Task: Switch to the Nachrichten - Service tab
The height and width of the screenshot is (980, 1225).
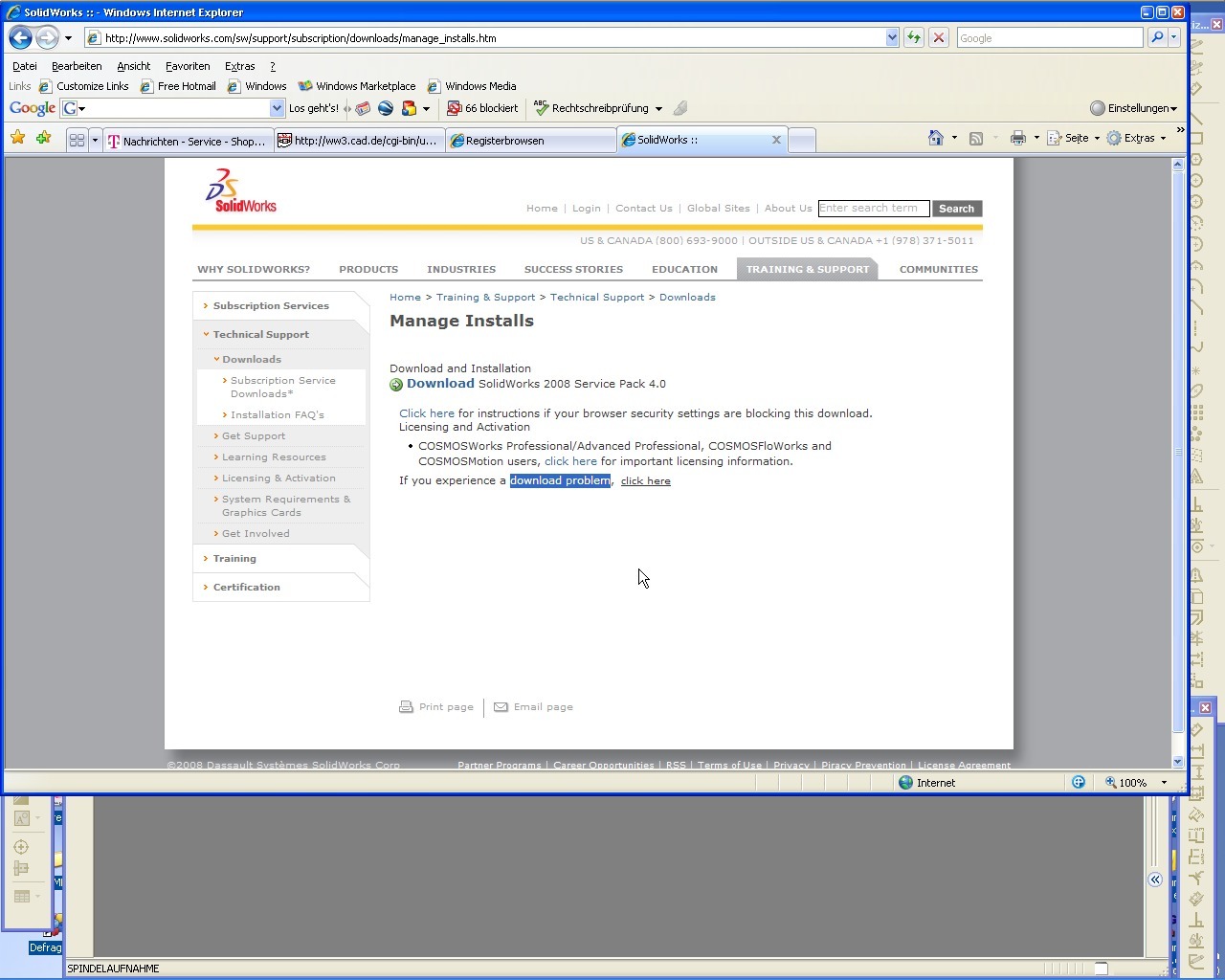Action: pos(188,141)
